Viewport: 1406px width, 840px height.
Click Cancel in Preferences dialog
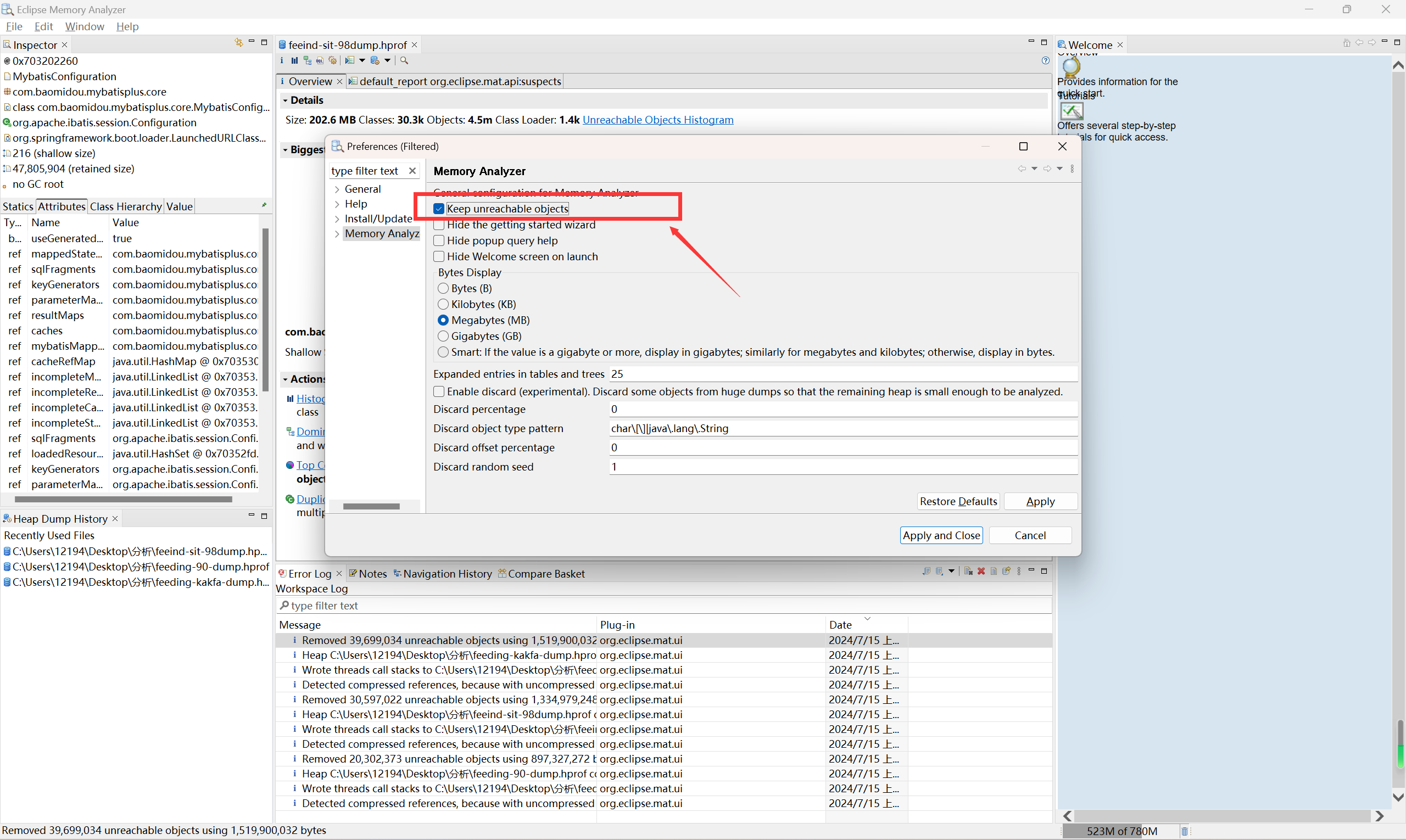point(1030,535)
